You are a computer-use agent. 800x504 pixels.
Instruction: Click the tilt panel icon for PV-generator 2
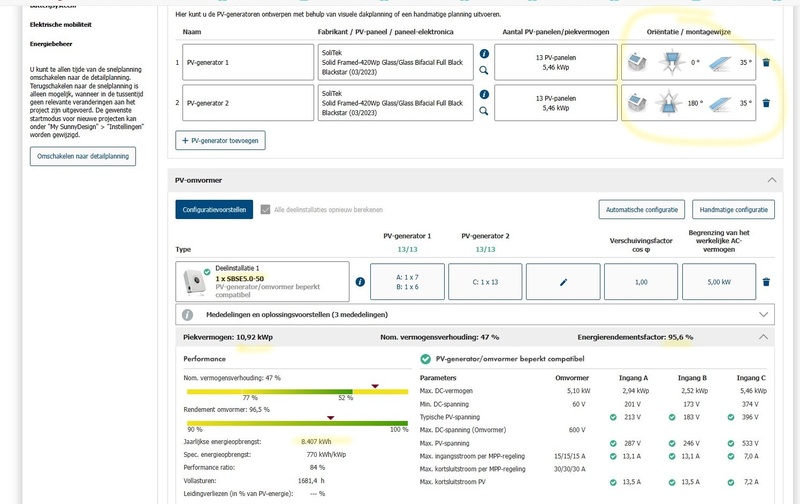720,104
